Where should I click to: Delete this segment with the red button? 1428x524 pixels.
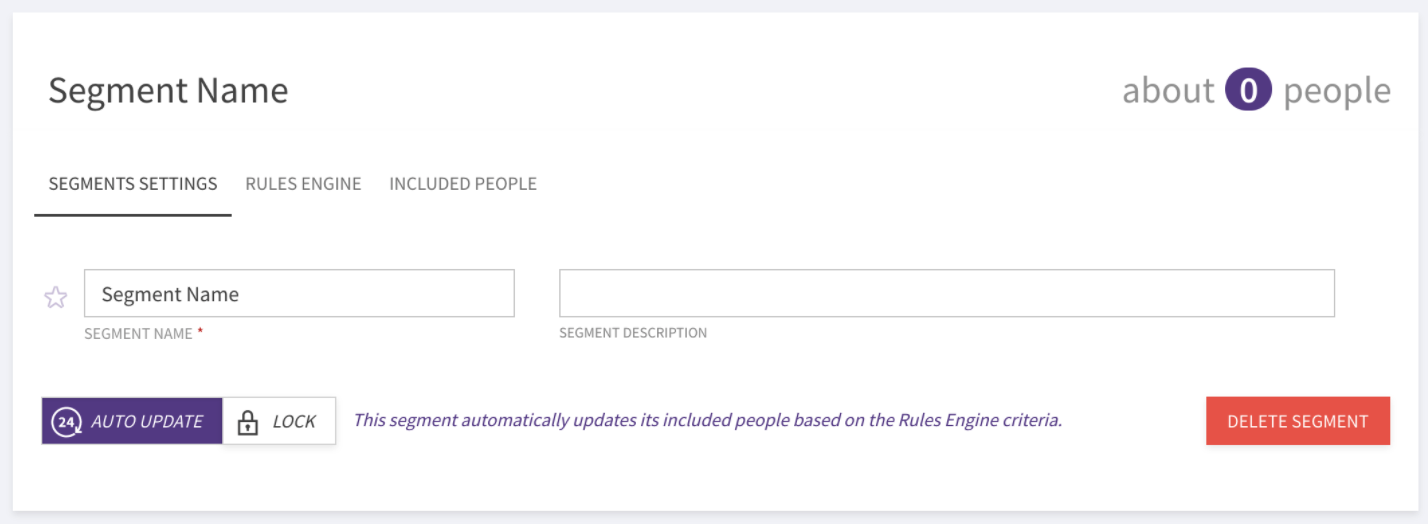1298,421
